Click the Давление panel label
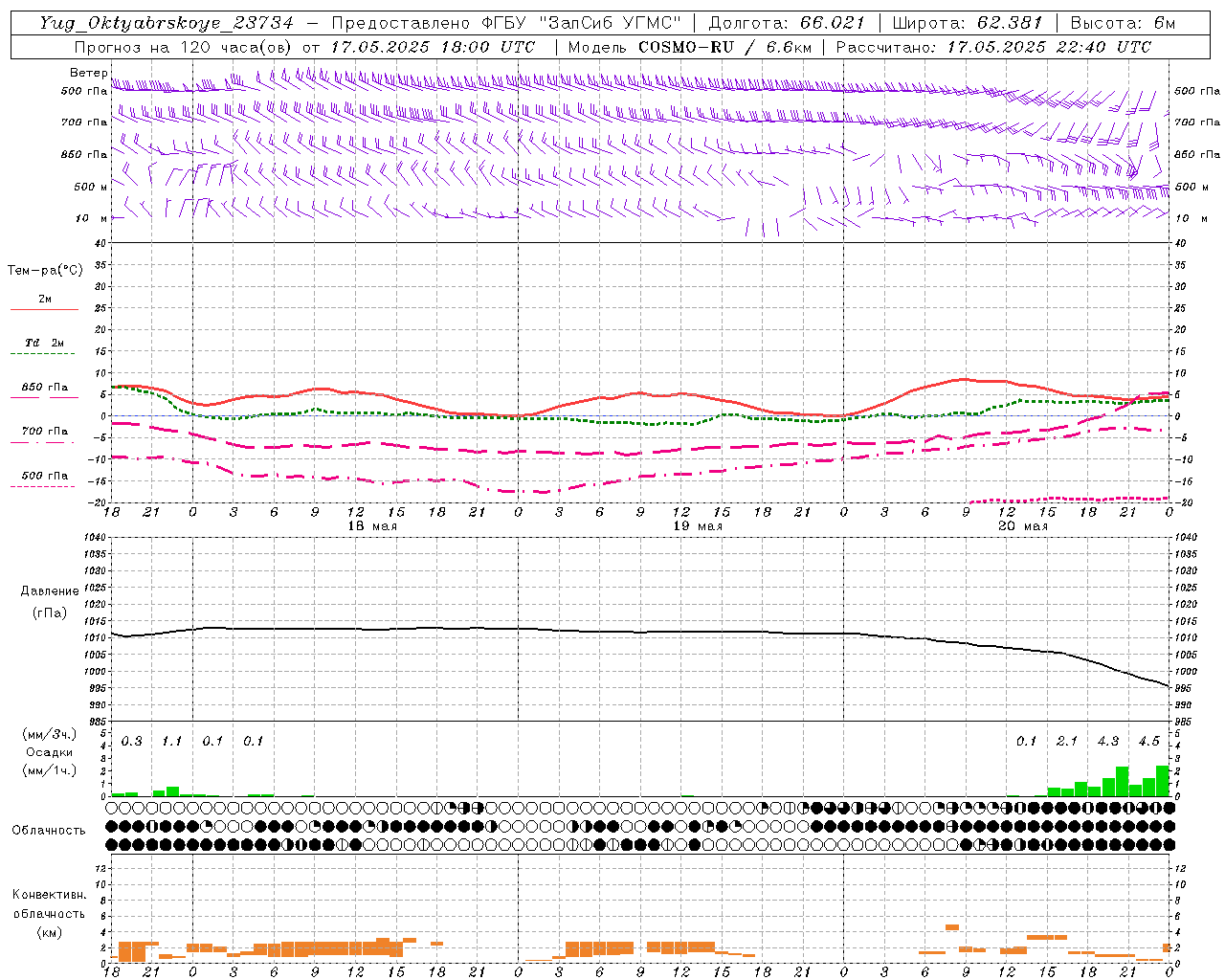 click(50, 591)
